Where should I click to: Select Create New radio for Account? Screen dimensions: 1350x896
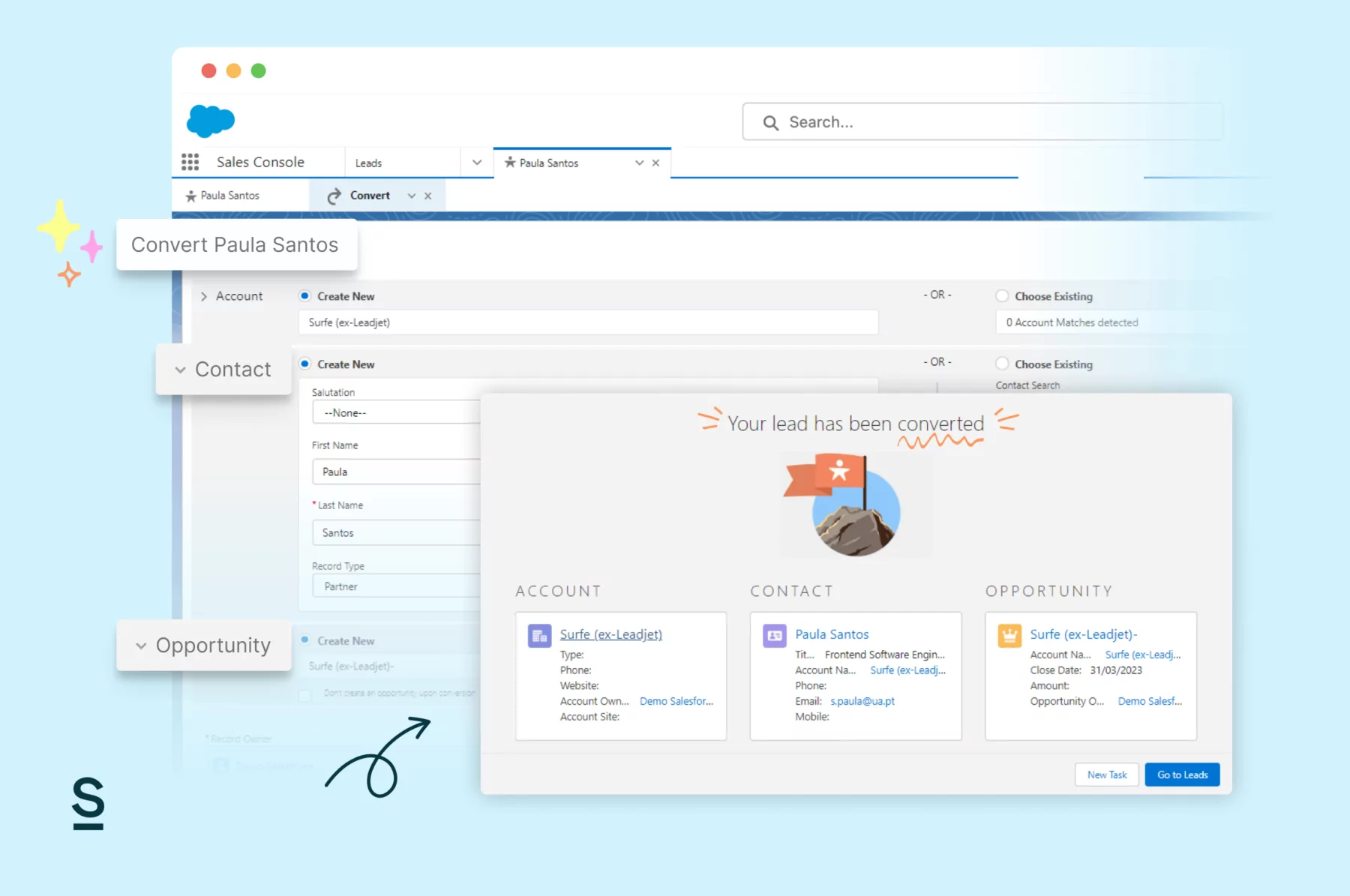[x=304, y=295]
